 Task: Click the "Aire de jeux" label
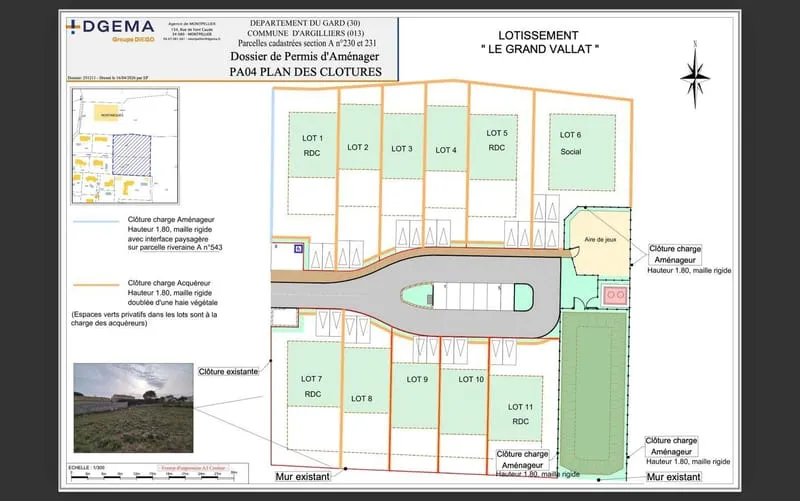[601, 239]
